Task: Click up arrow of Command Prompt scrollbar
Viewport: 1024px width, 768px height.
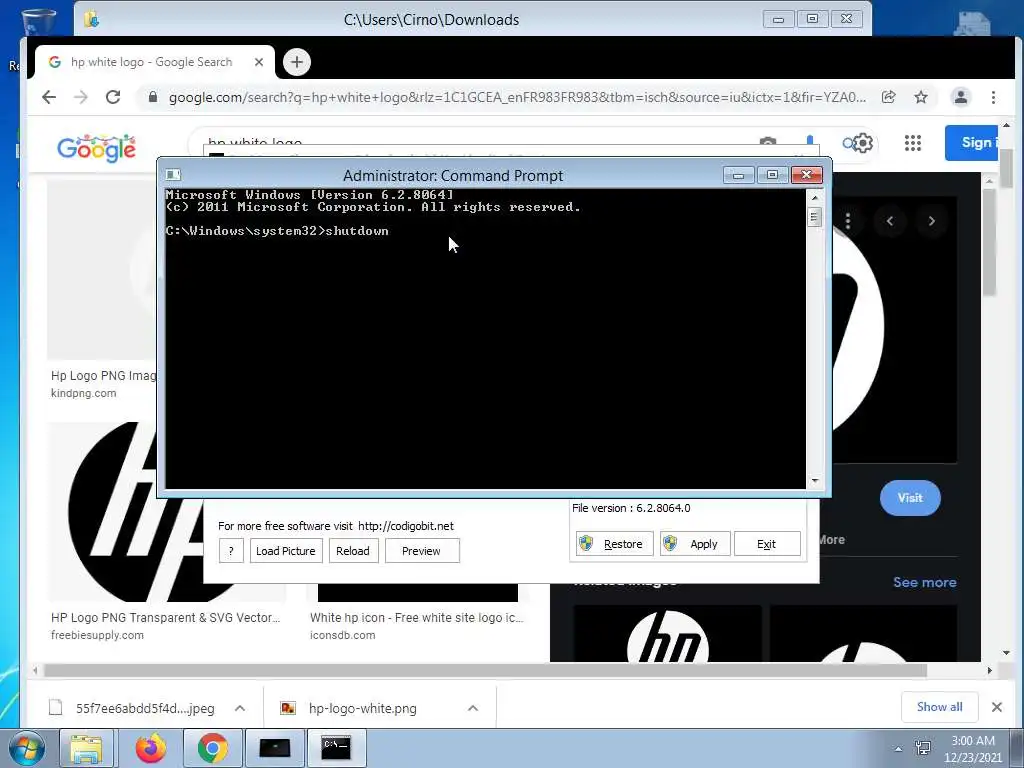Action: click(x=814, y=197)
